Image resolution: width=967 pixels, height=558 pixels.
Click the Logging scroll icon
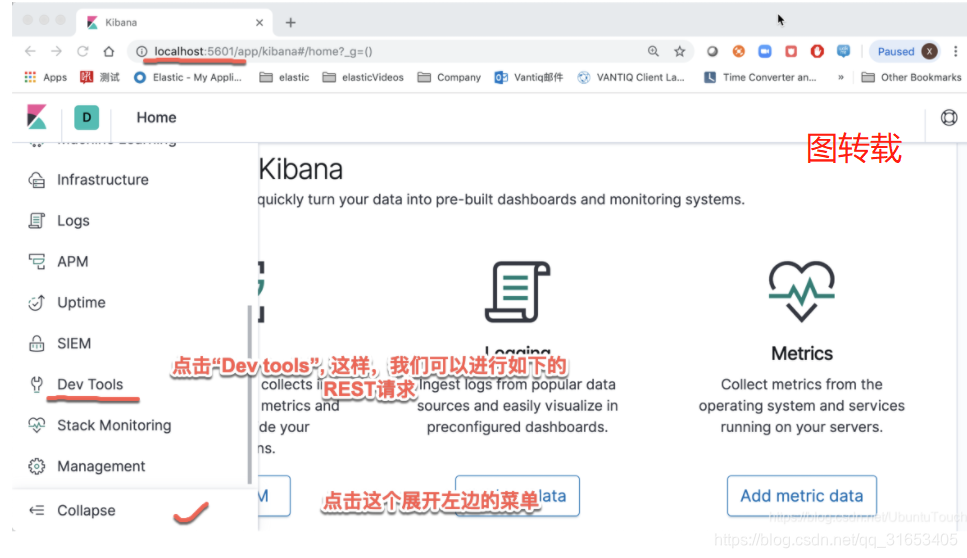click(517, 292)
